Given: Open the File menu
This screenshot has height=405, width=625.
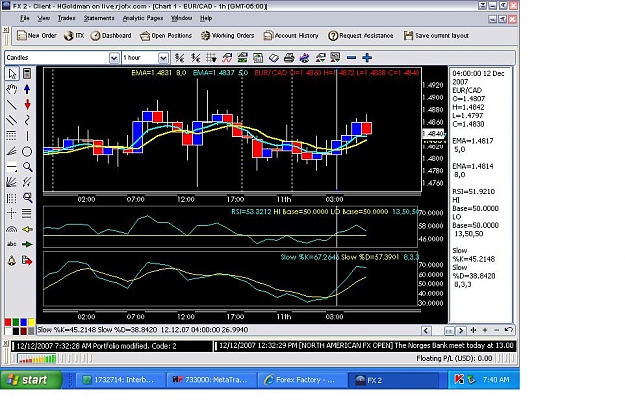Looking at the screenshot, I should (x=25, y=18).
